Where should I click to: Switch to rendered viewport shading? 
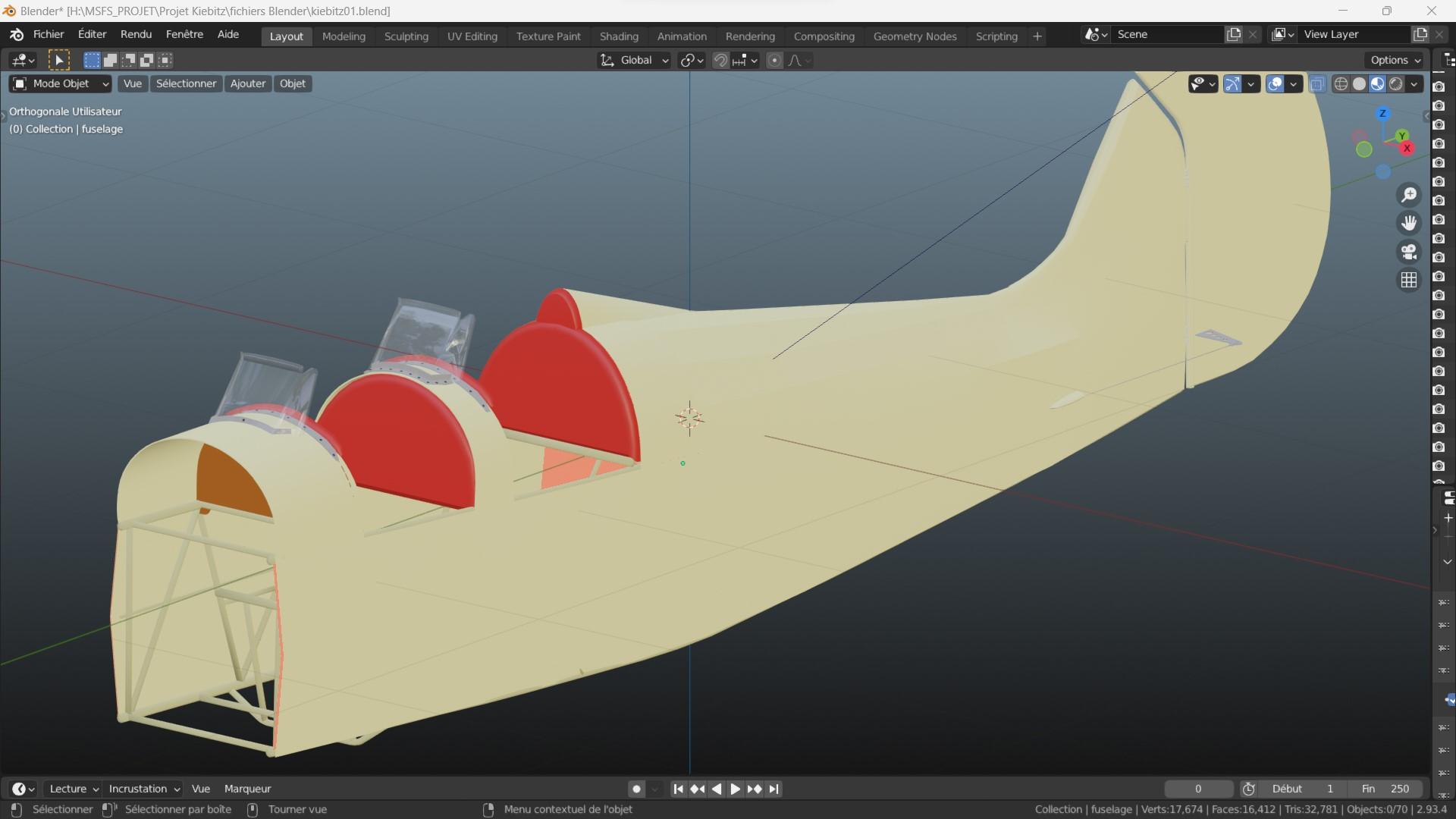(x=1395, y=84)
